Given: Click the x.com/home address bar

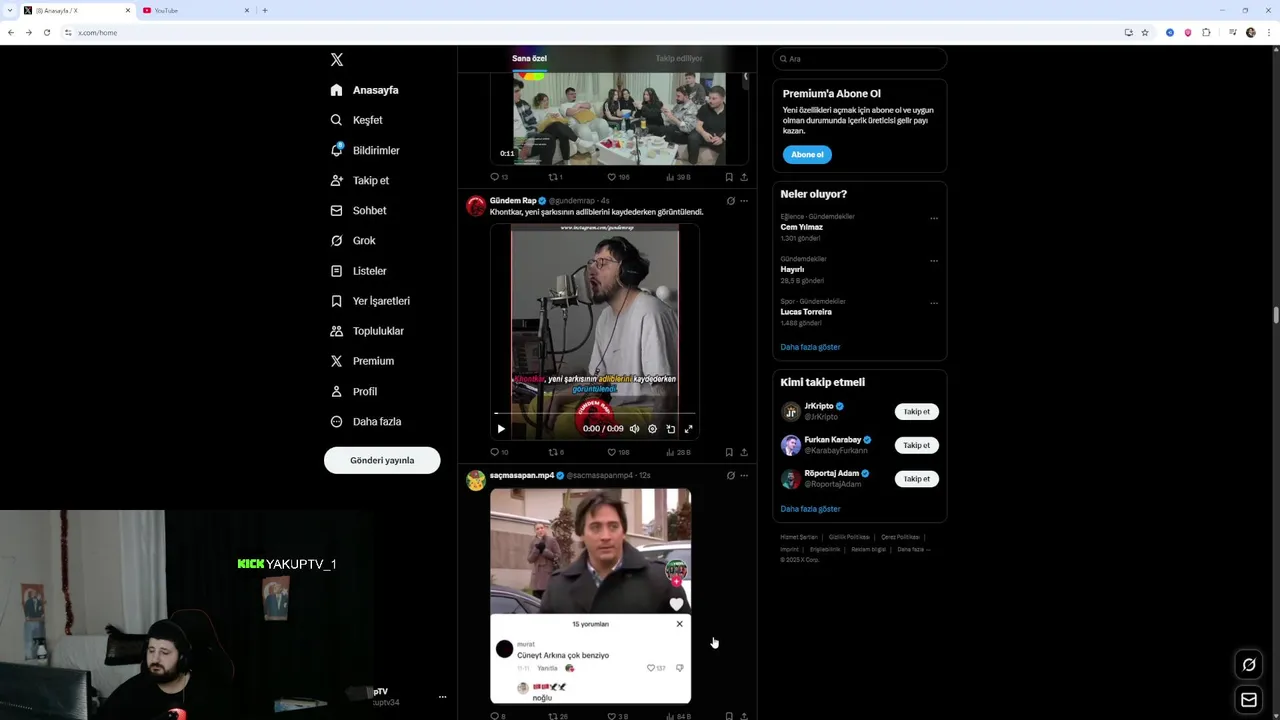Looking at the screenshot, I should pos(590,32).
